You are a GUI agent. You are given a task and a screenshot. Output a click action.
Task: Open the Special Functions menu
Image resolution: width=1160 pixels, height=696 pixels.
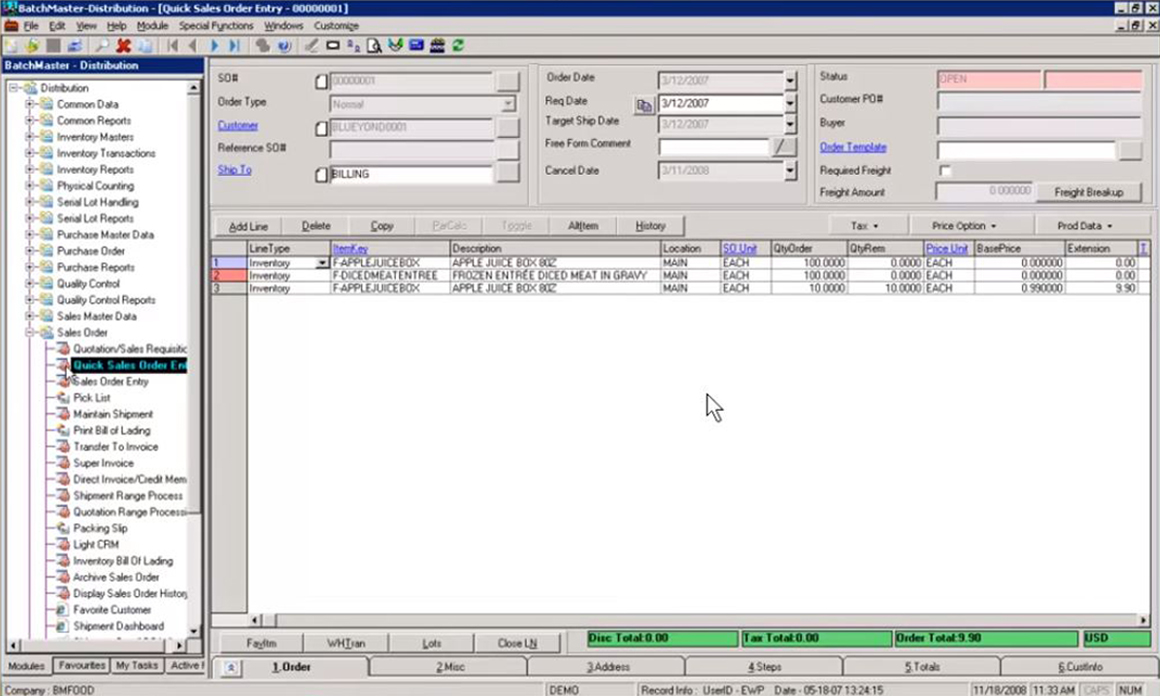(217, 25)
